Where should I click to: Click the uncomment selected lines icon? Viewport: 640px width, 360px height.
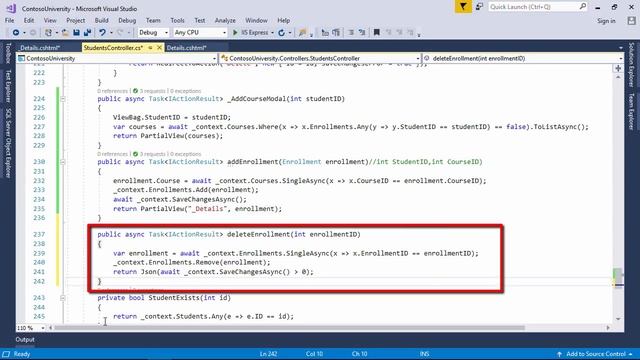[x=362, y=32]
